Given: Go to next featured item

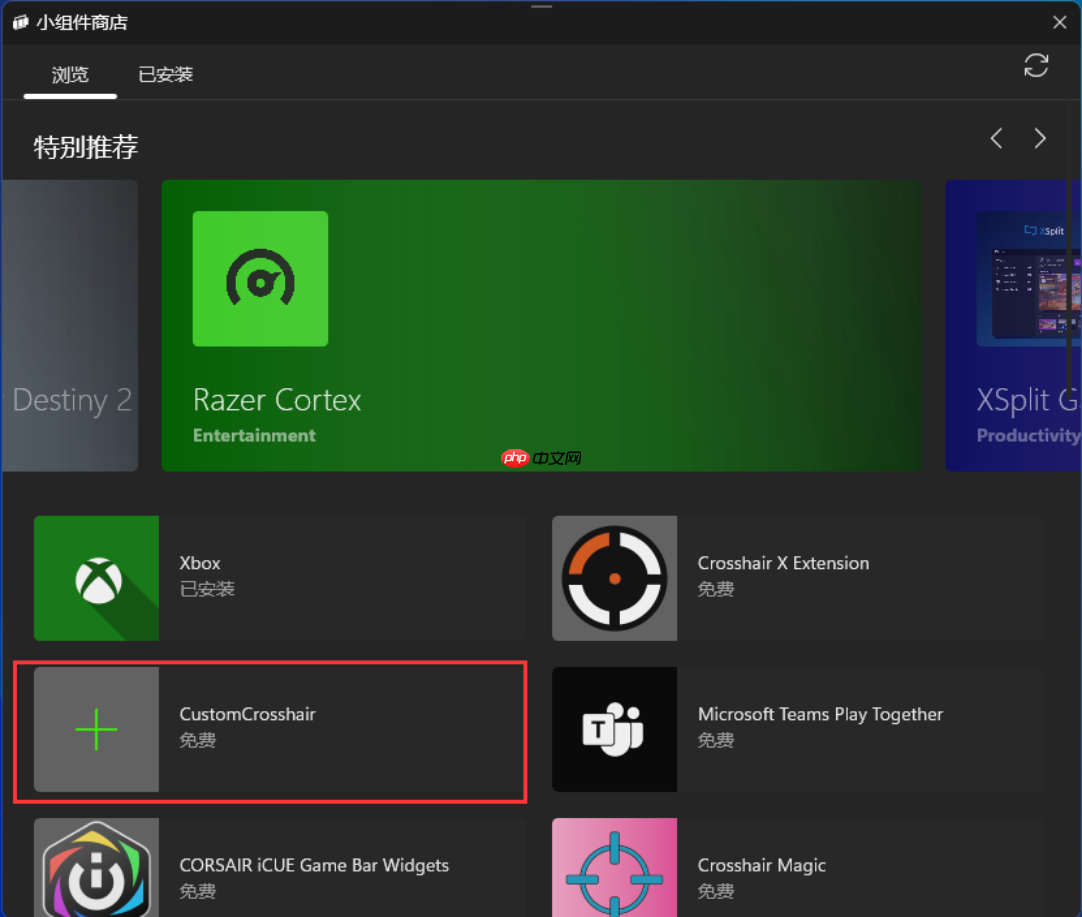Looking at the screenshot, I should coord(1040,139).
